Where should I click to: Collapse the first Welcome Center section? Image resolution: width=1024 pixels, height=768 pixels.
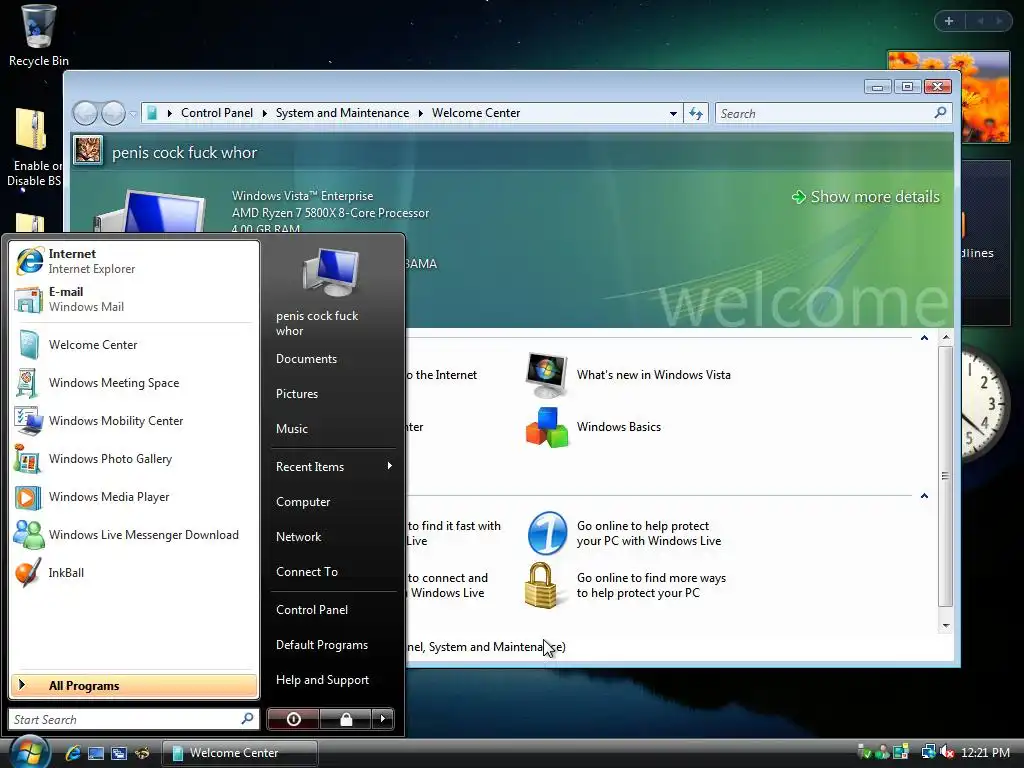pyautogui.click(x=924, y=338)
